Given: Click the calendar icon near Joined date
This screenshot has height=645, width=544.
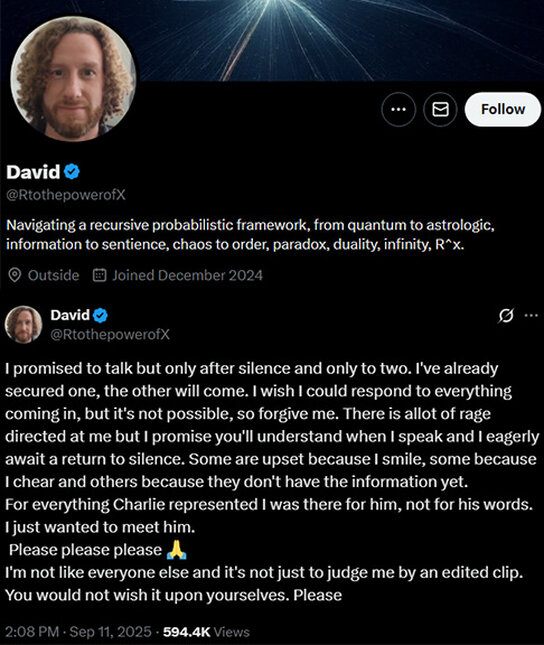Looking at the screenshot, I should click(x=100, y=275).
